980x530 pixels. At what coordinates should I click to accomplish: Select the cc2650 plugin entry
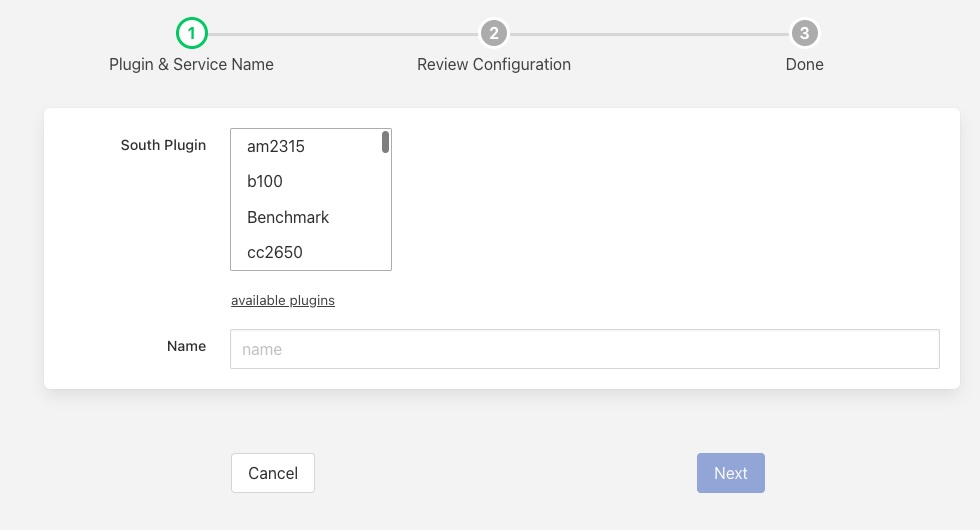pos(275,252)
